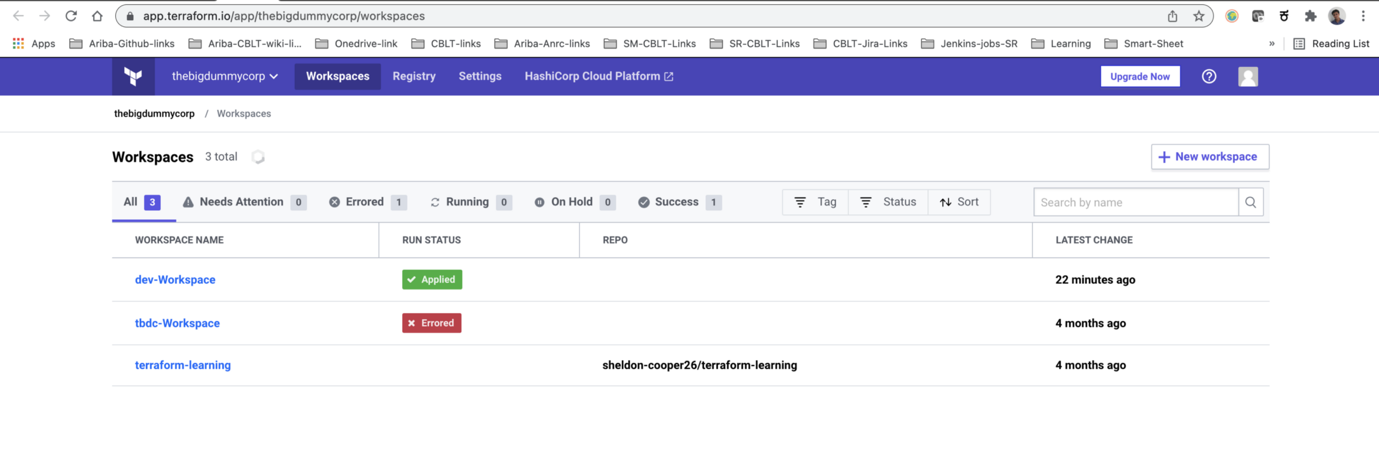Viewport: 1379px width, 475px height.
Task: Open Ariba-Anrc-links bookmark folder
Action: (542, 44)
